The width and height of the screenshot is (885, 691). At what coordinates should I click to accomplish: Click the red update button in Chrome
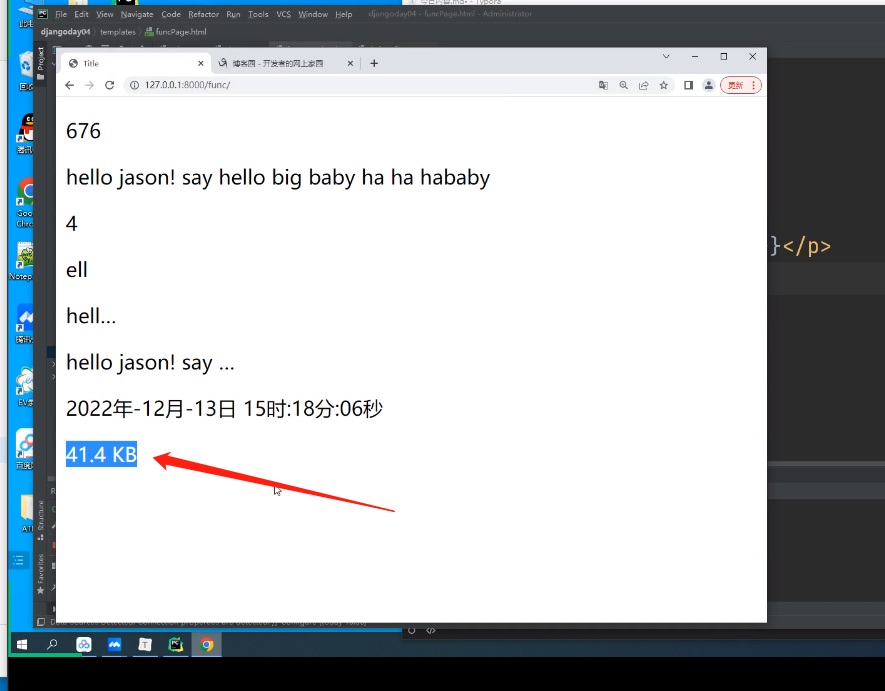click(x=741, y=85)
